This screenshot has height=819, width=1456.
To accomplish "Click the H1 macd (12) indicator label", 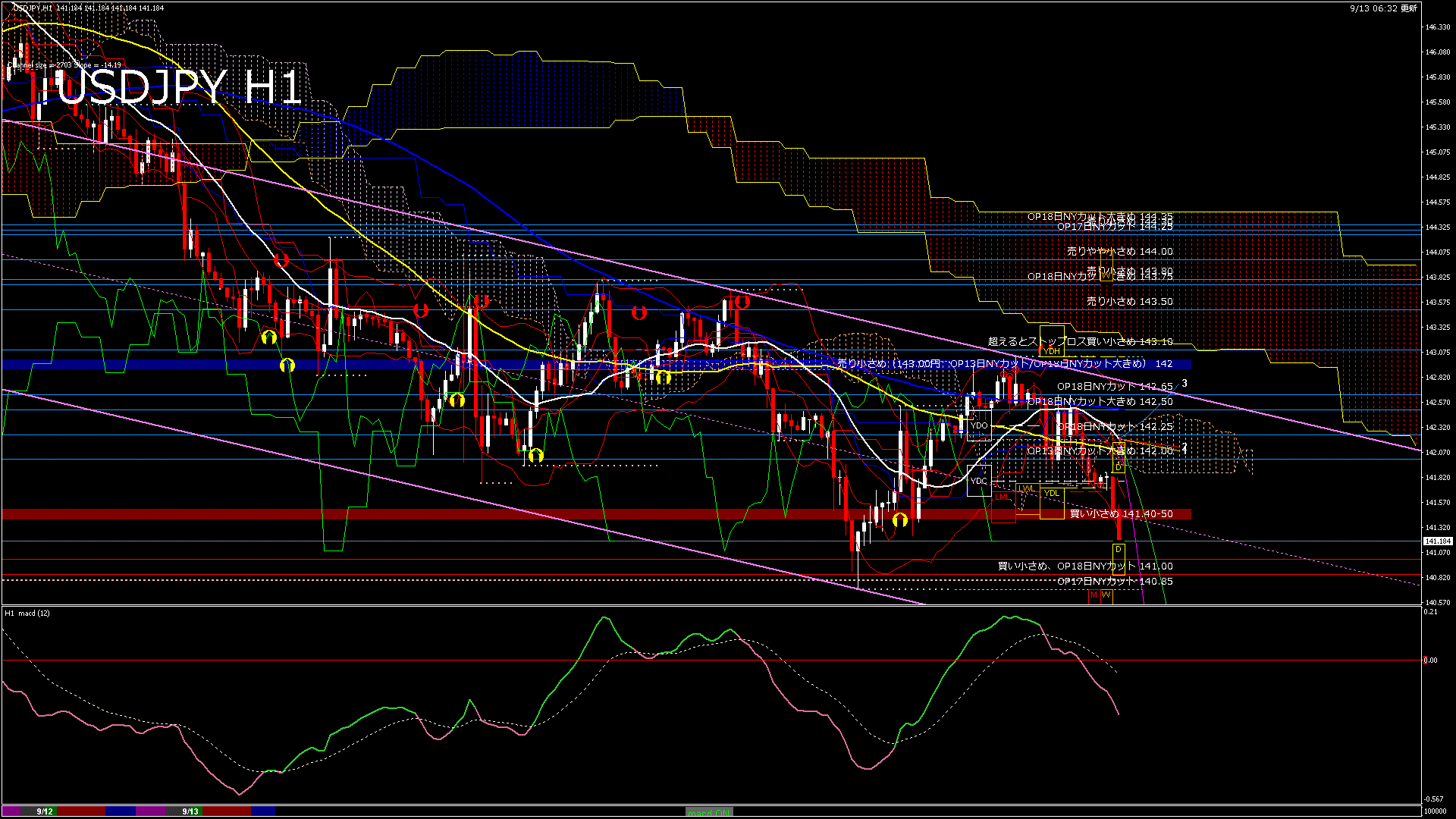I will (x=27, y=613).
